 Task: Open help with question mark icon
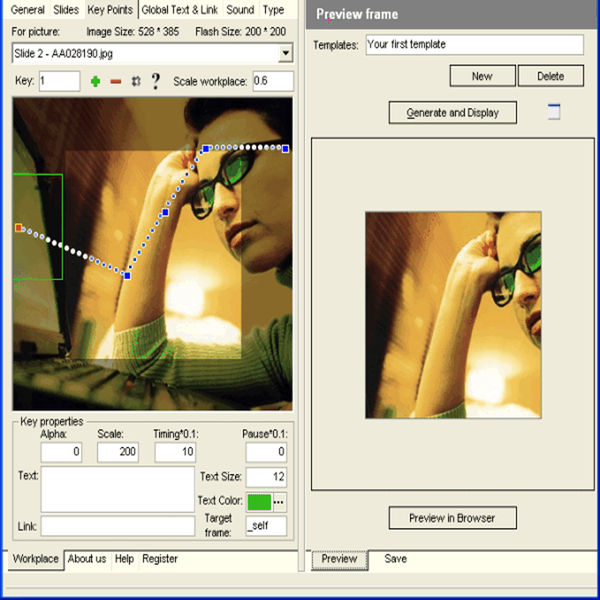point(155,81)
